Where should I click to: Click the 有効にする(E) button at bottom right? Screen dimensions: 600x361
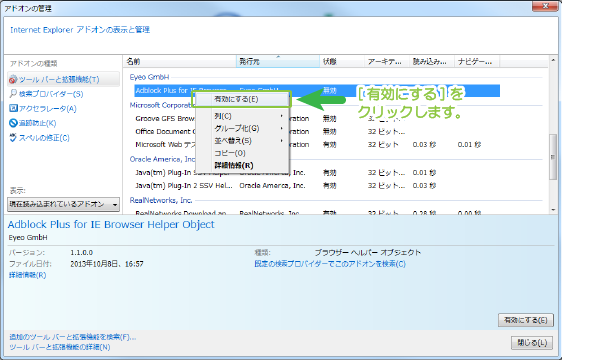(526, 320)
